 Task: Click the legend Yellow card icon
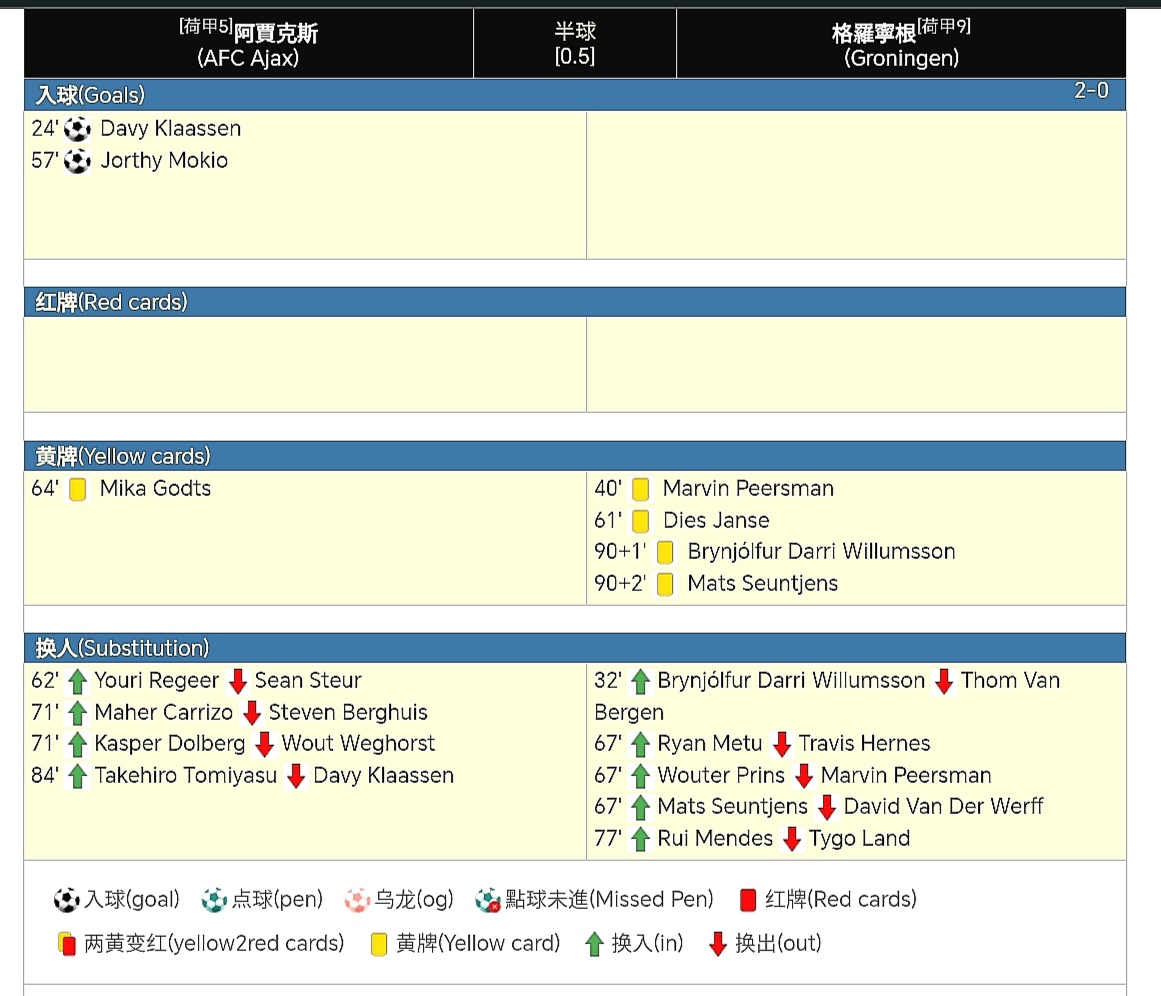(x=379, y=944)
